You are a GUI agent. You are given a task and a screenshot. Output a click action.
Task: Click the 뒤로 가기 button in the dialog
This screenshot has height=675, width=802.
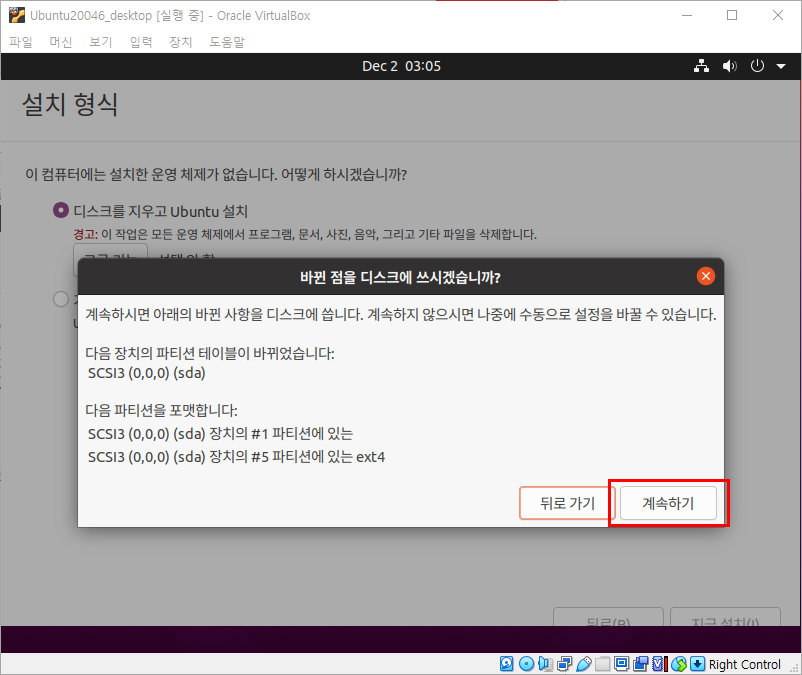[567, 503]
